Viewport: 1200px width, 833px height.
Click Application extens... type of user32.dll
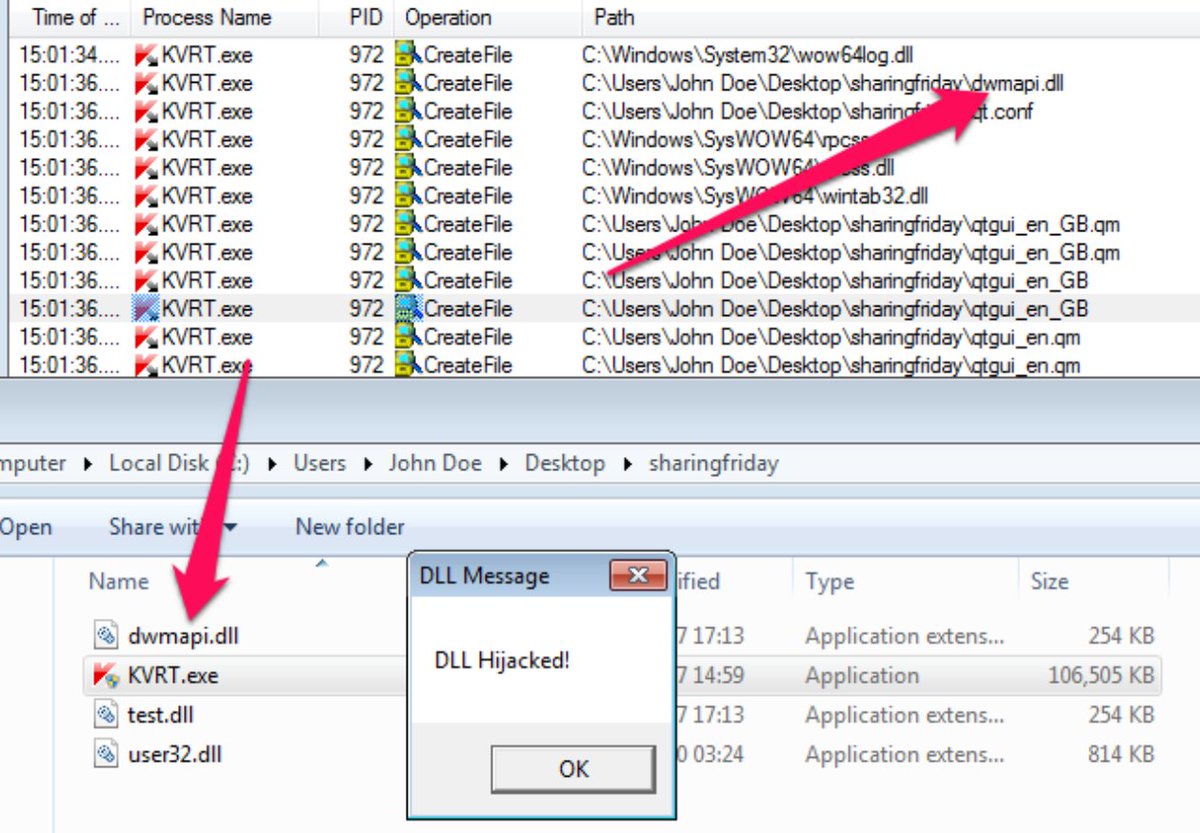click(904, 753)
